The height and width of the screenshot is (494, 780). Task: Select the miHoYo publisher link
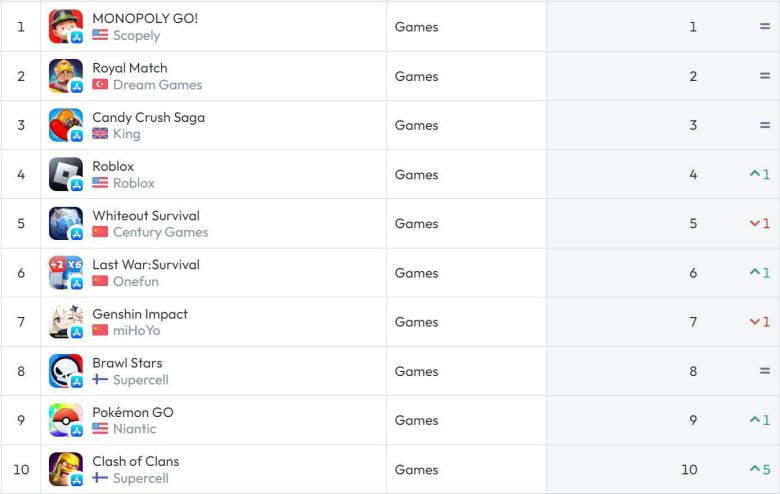coord(136,330)
